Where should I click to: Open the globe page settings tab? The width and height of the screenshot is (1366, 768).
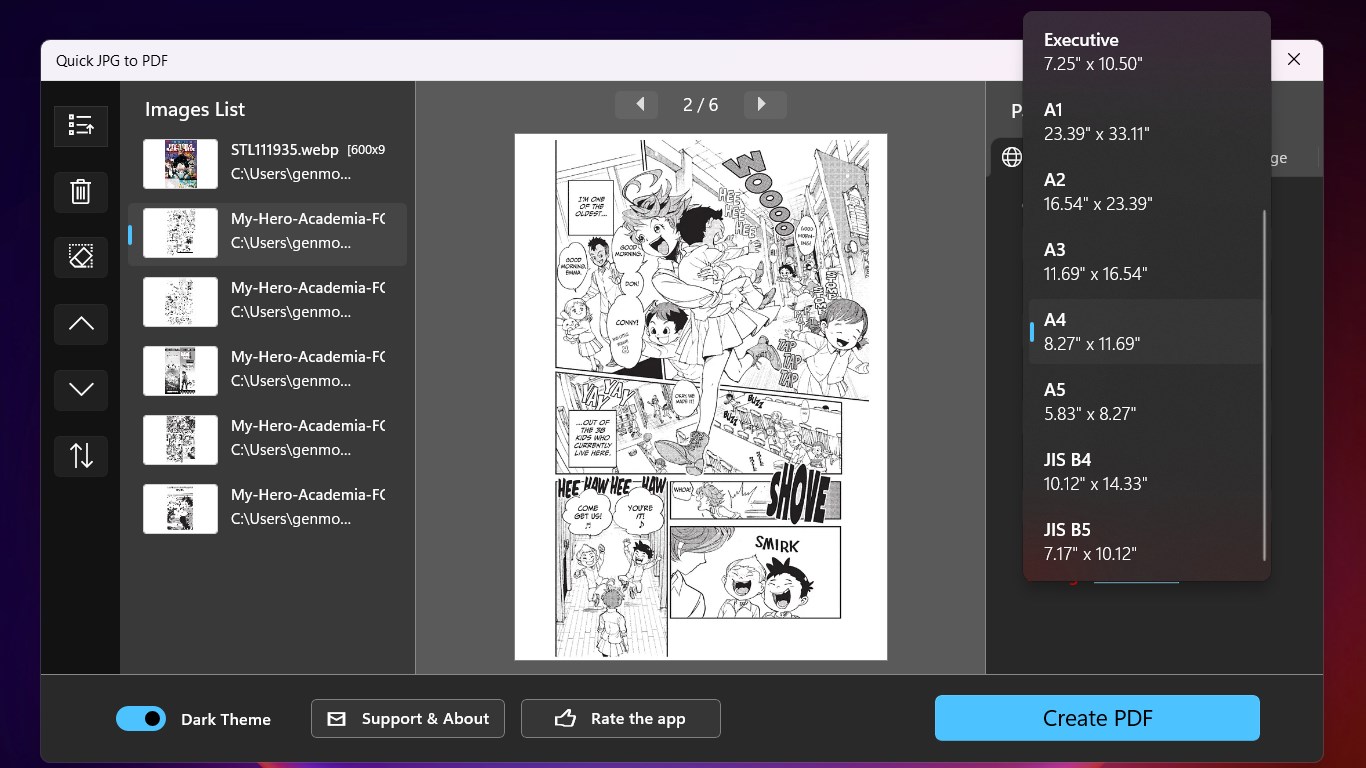tap(1011, 157)
